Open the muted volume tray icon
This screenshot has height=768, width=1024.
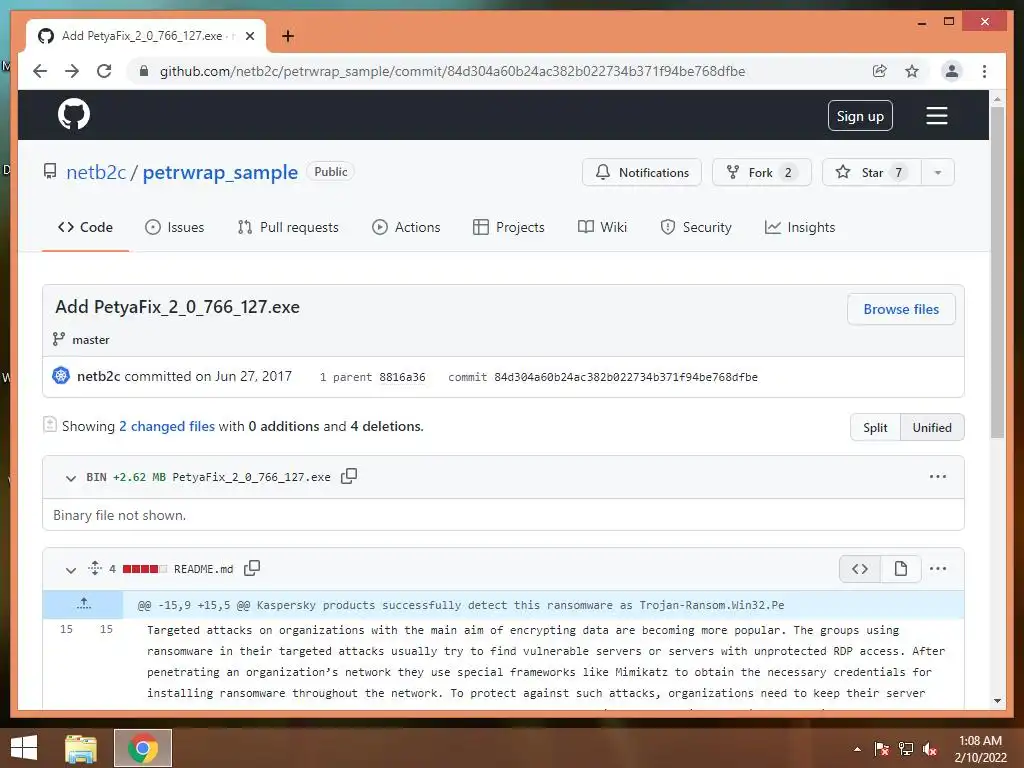click(x=930, y=749)
